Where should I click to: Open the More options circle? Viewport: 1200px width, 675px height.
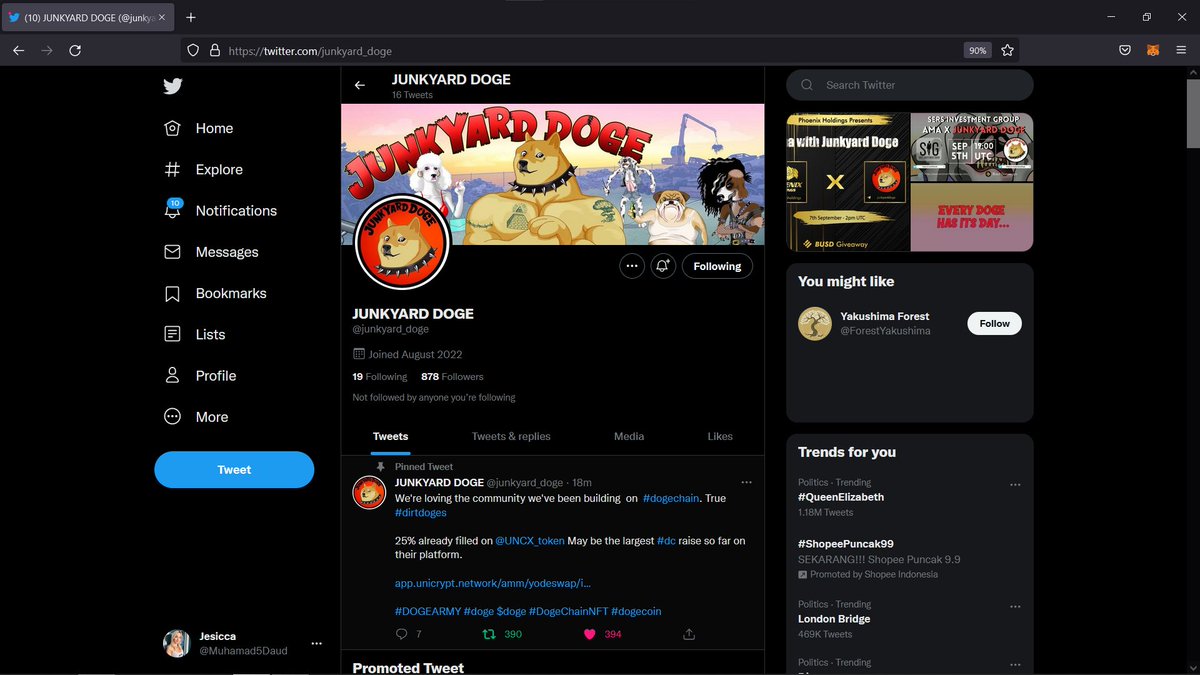click(x=196, y=417)
